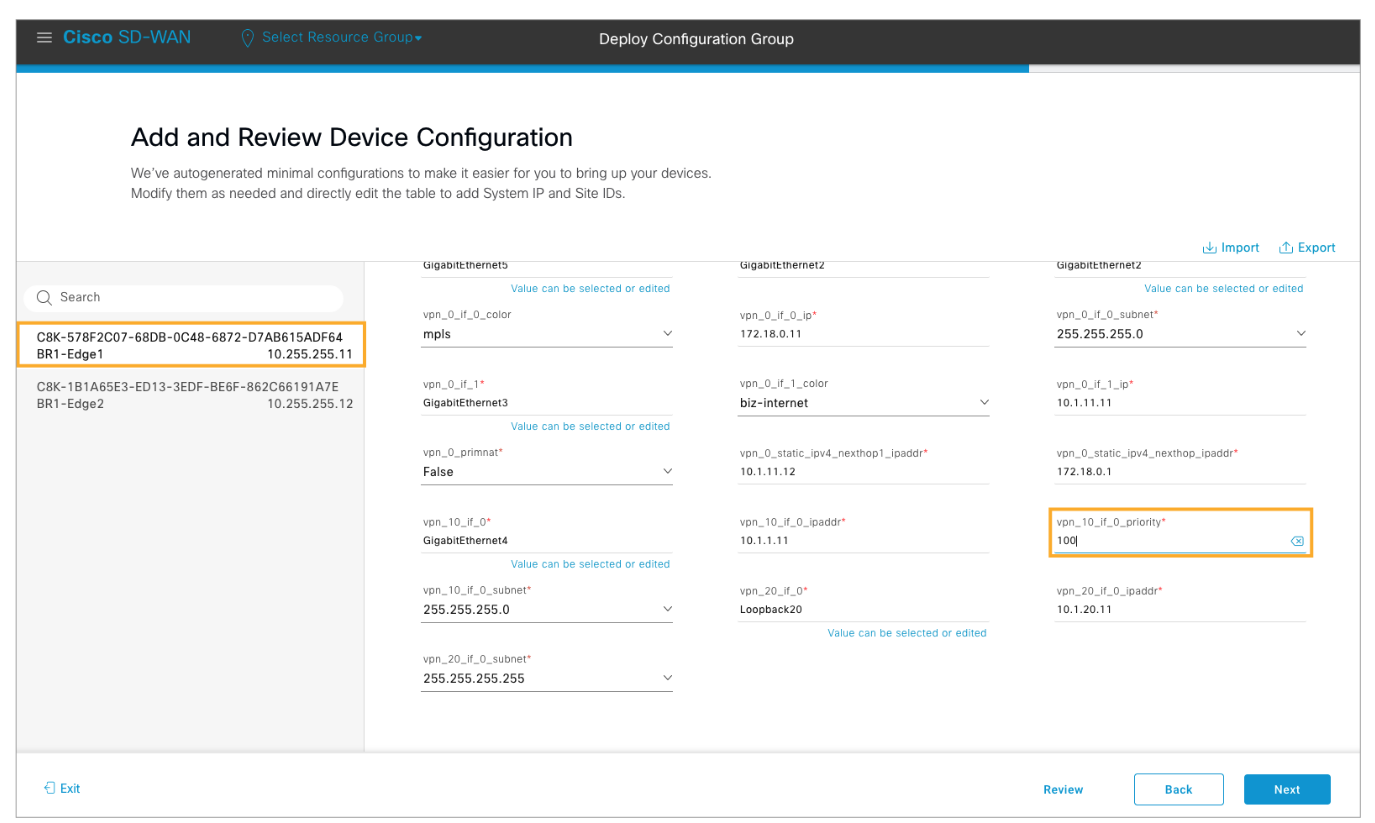Expand the vpn_0_if_0_color mpls dropdown
The image size is (1375, 823).
667,334
